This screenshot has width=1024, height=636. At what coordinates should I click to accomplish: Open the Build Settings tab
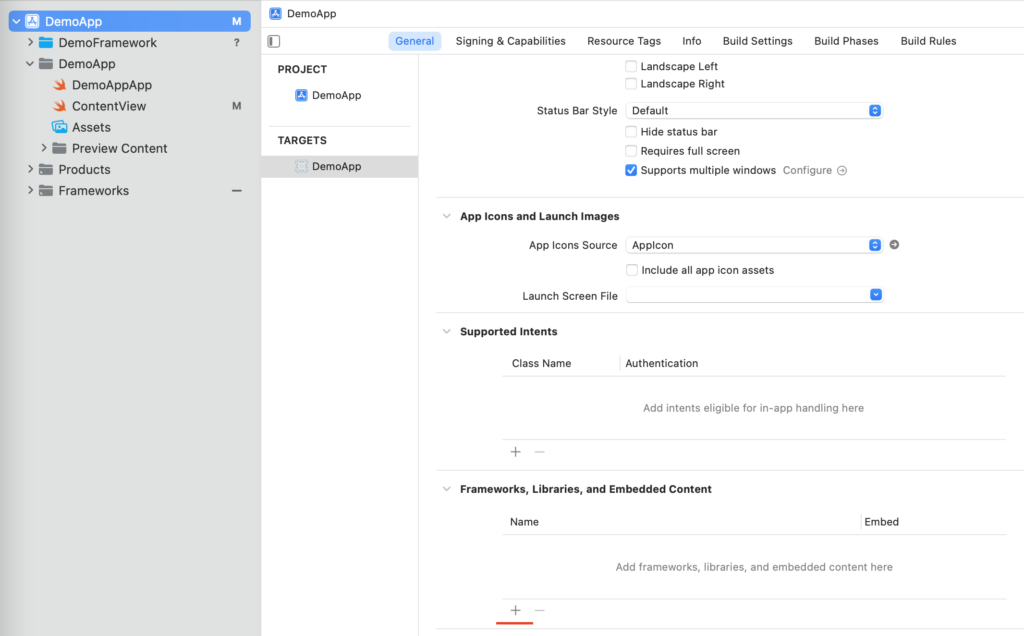coord(758,41)
